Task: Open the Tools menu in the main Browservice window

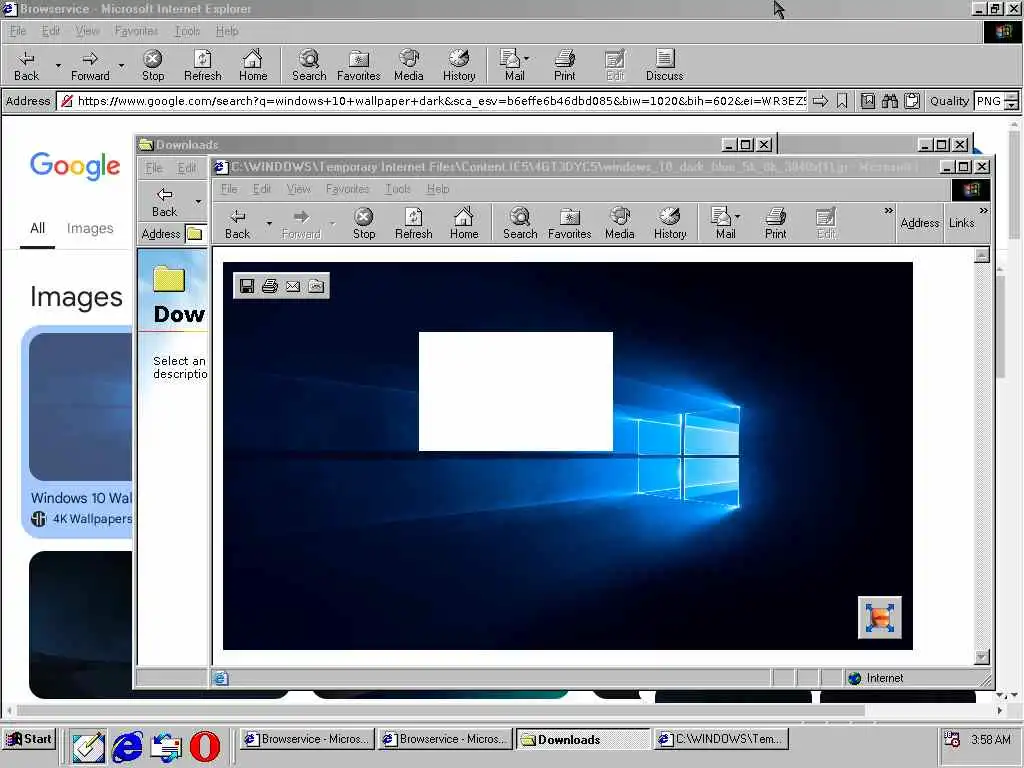Action: coord(187,31)
